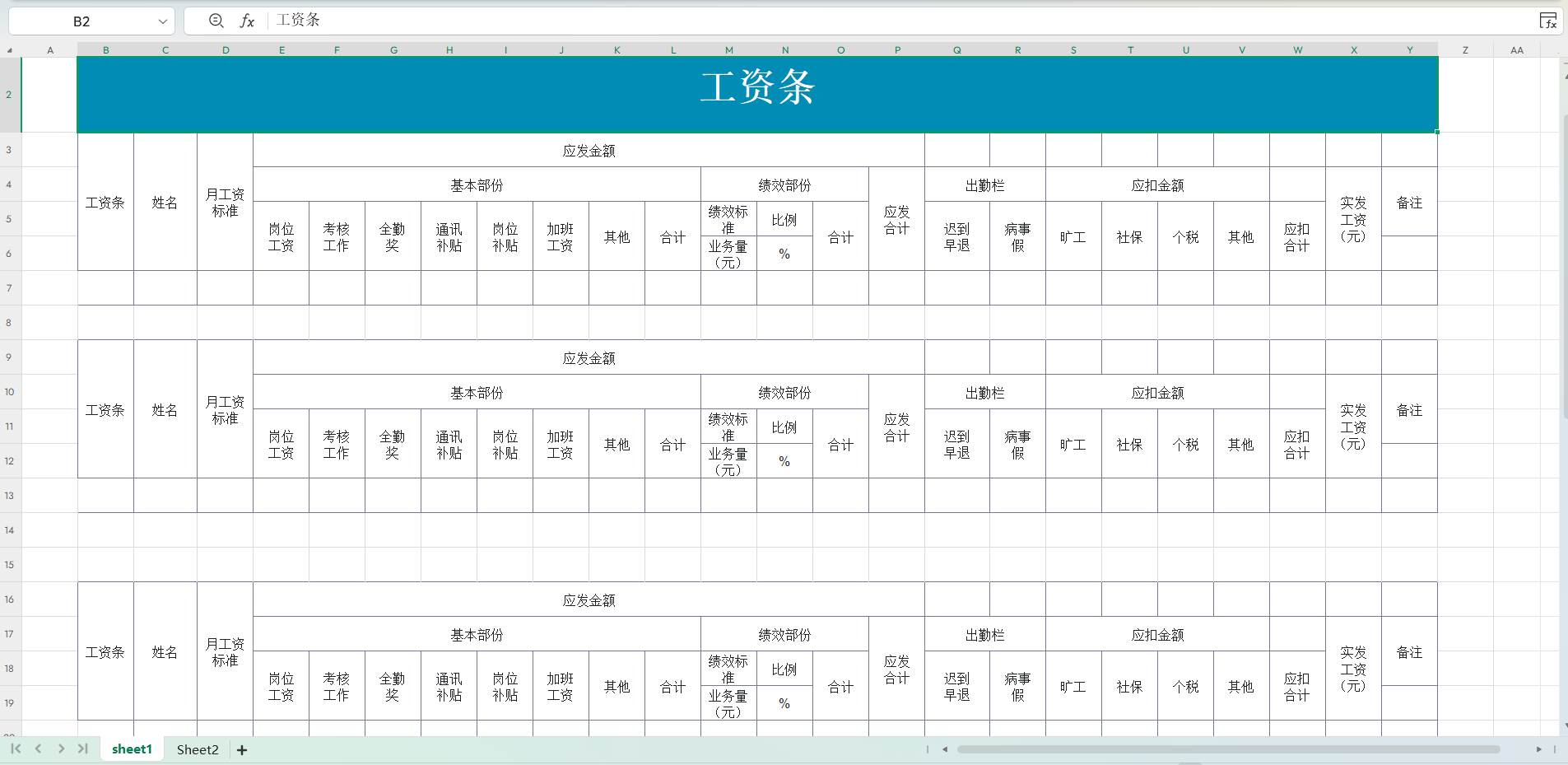Click the first 实发工资（元） cell

click(x=1353, y=220)
